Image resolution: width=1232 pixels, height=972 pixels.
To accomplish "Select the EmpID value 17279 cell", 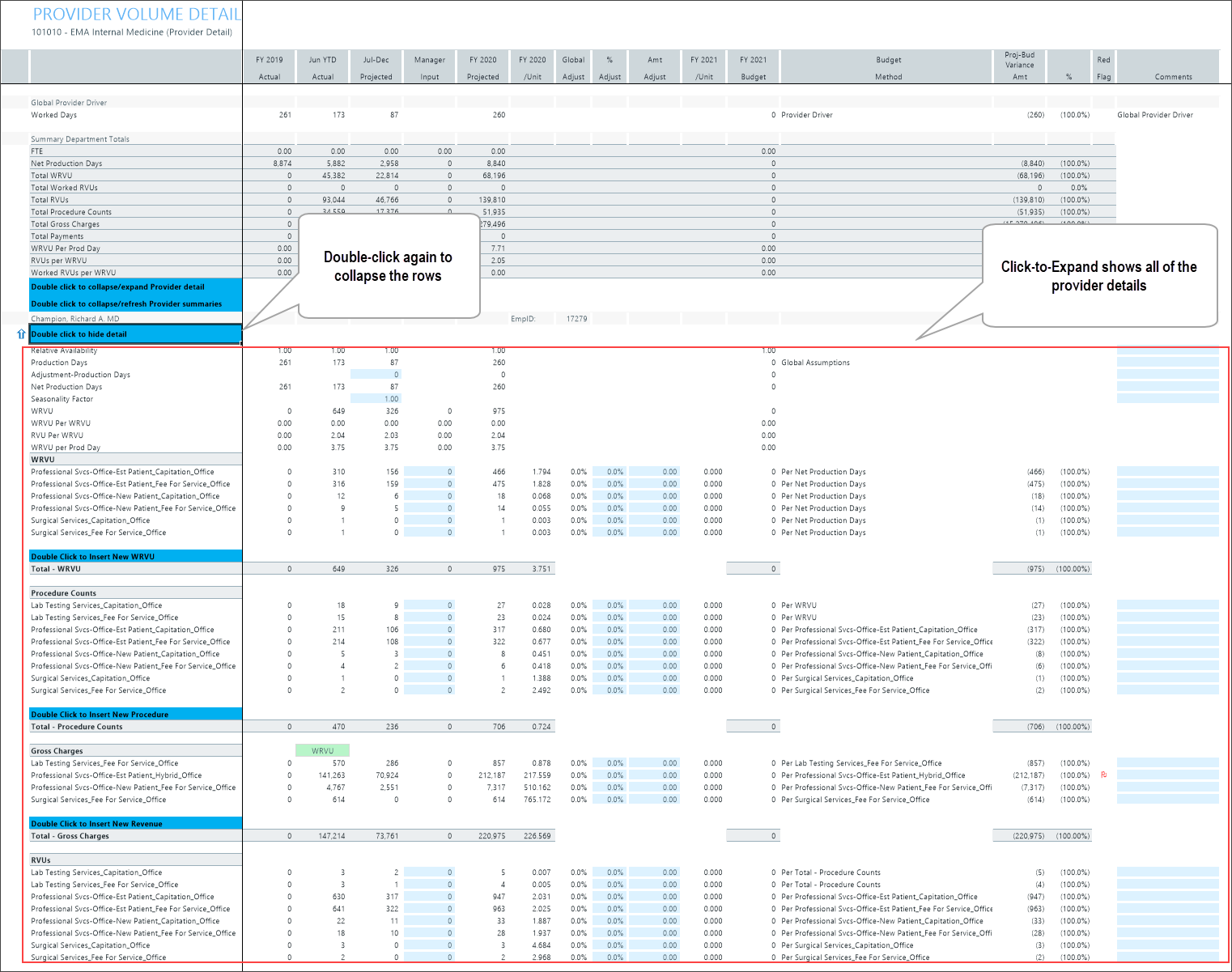I will 576,319.
